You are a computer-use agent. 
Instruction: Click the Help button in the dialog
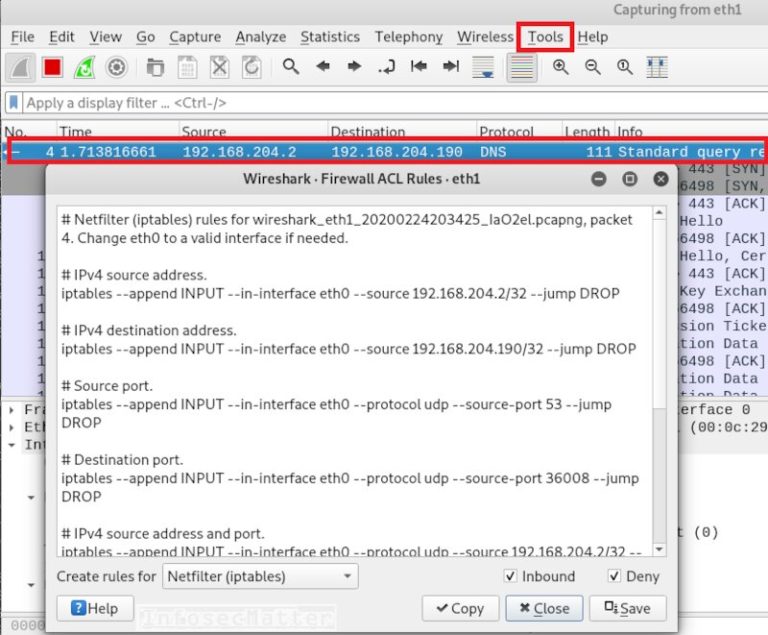(95, 608)
